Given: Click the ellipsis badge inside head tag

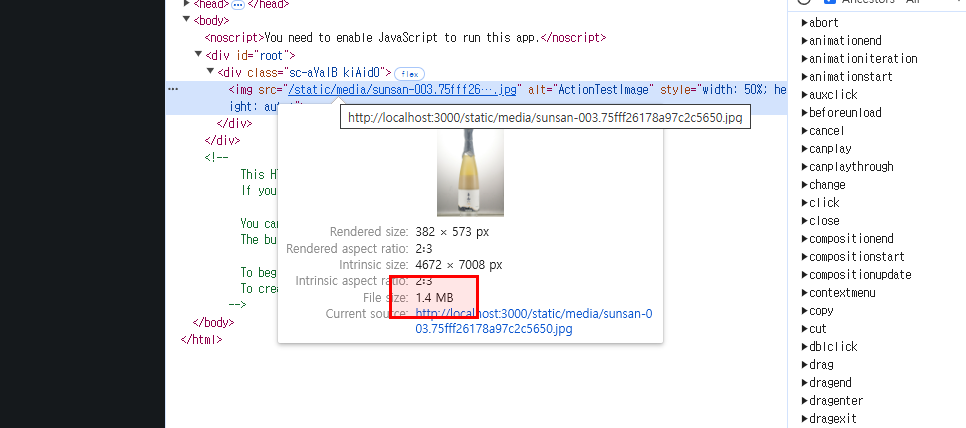Looking at the screenshot, I should click(x=238, y=4).
